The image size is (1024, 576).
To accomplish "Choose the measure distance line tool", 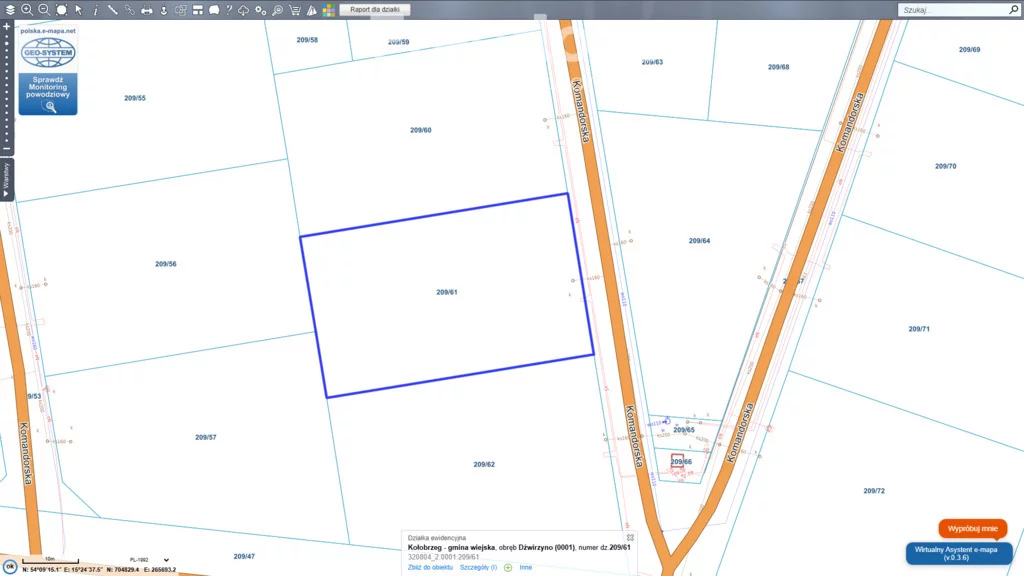I will [112, 9].
